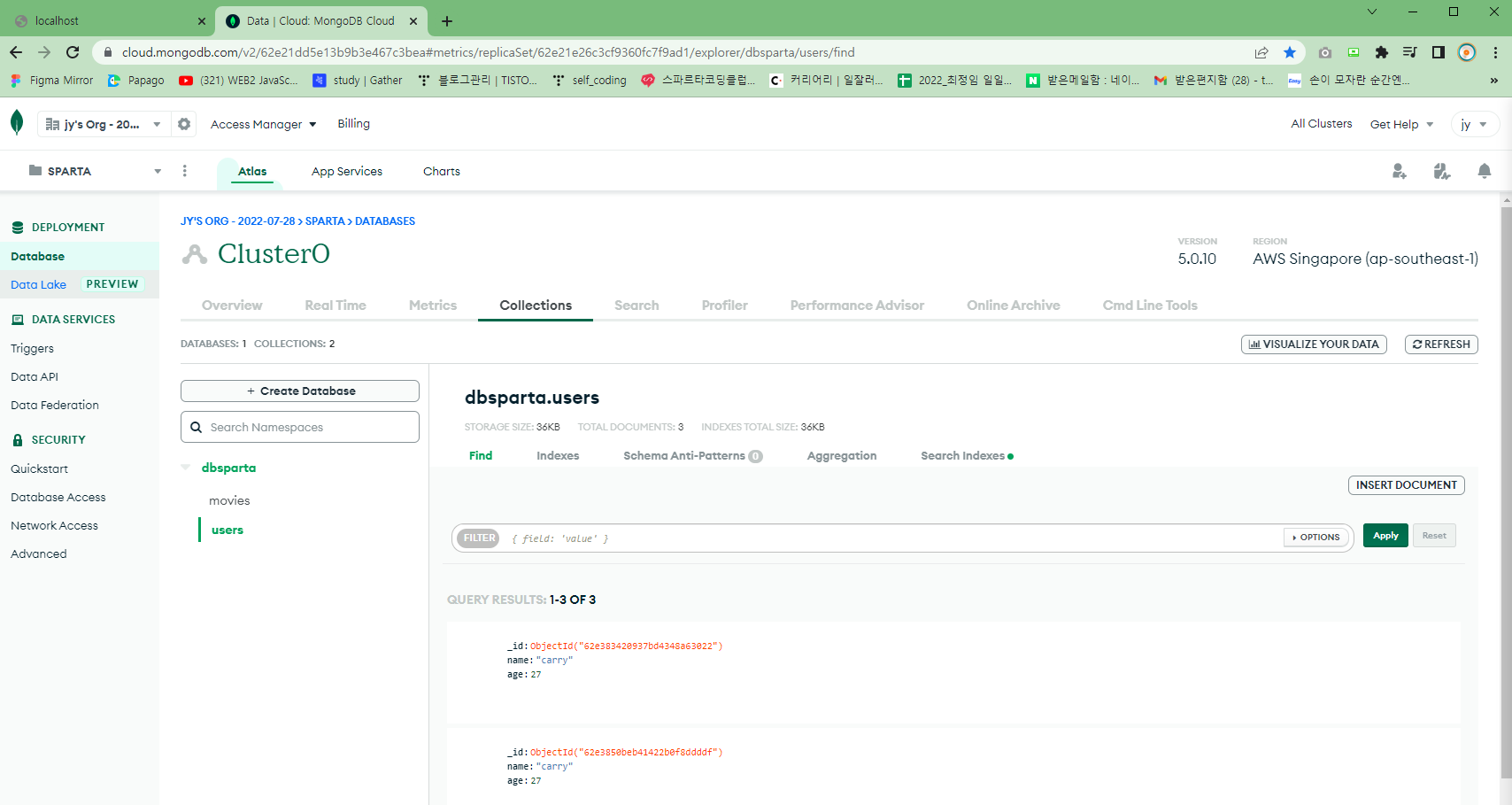
Task: Show more bookmarks chevron
Action: pos(1494,81)
